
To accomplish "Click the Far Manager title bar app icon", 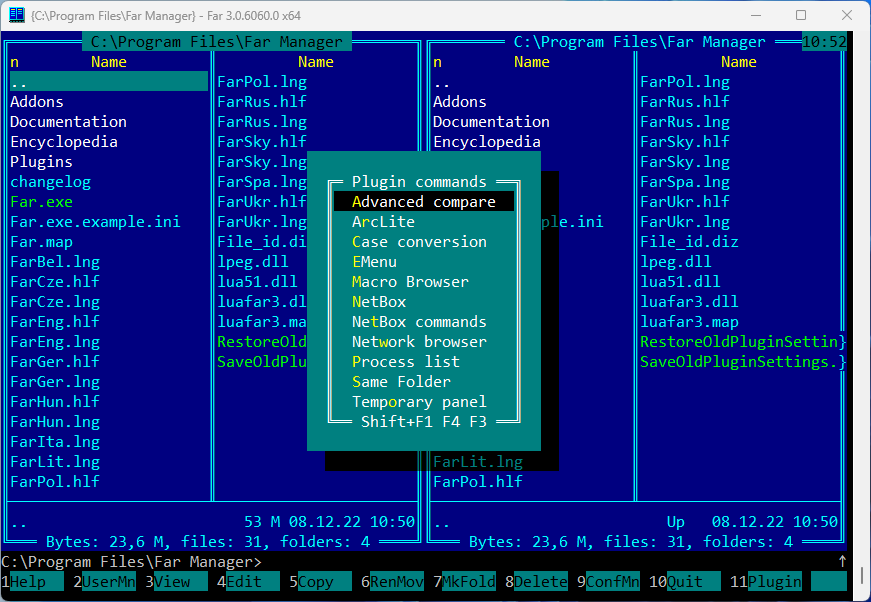I will pyautogui.click(x=17, y=15).
